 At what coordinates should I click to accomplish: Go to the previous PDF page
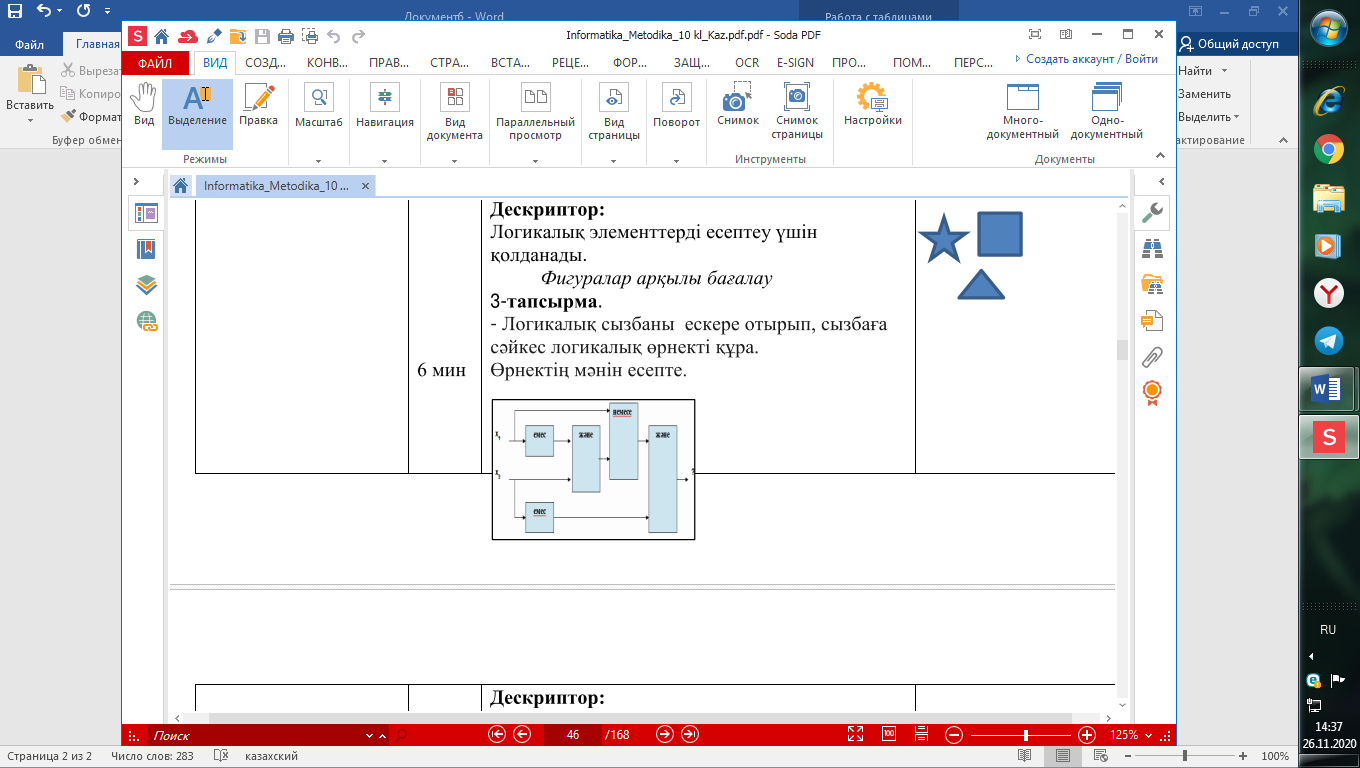[521, 735]
